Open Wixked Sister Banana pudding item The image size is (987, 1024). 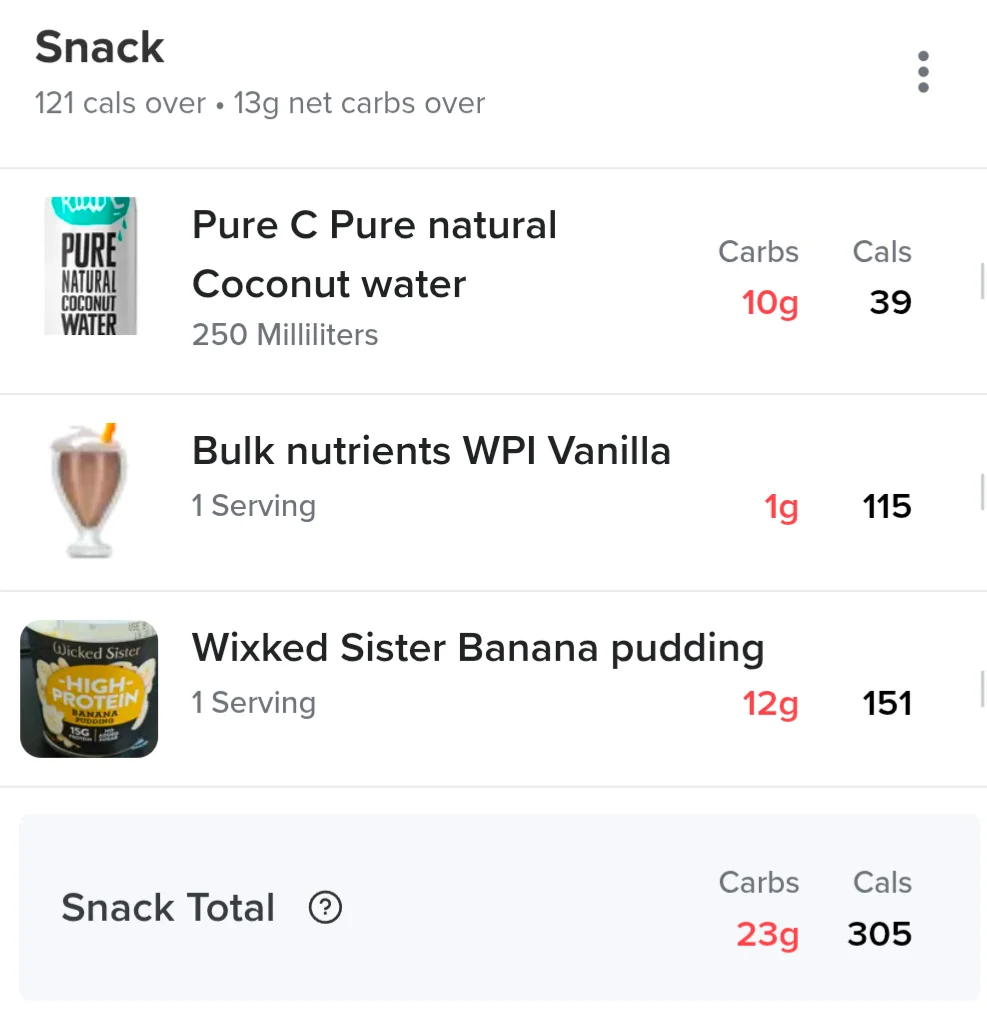click(493, 689)
